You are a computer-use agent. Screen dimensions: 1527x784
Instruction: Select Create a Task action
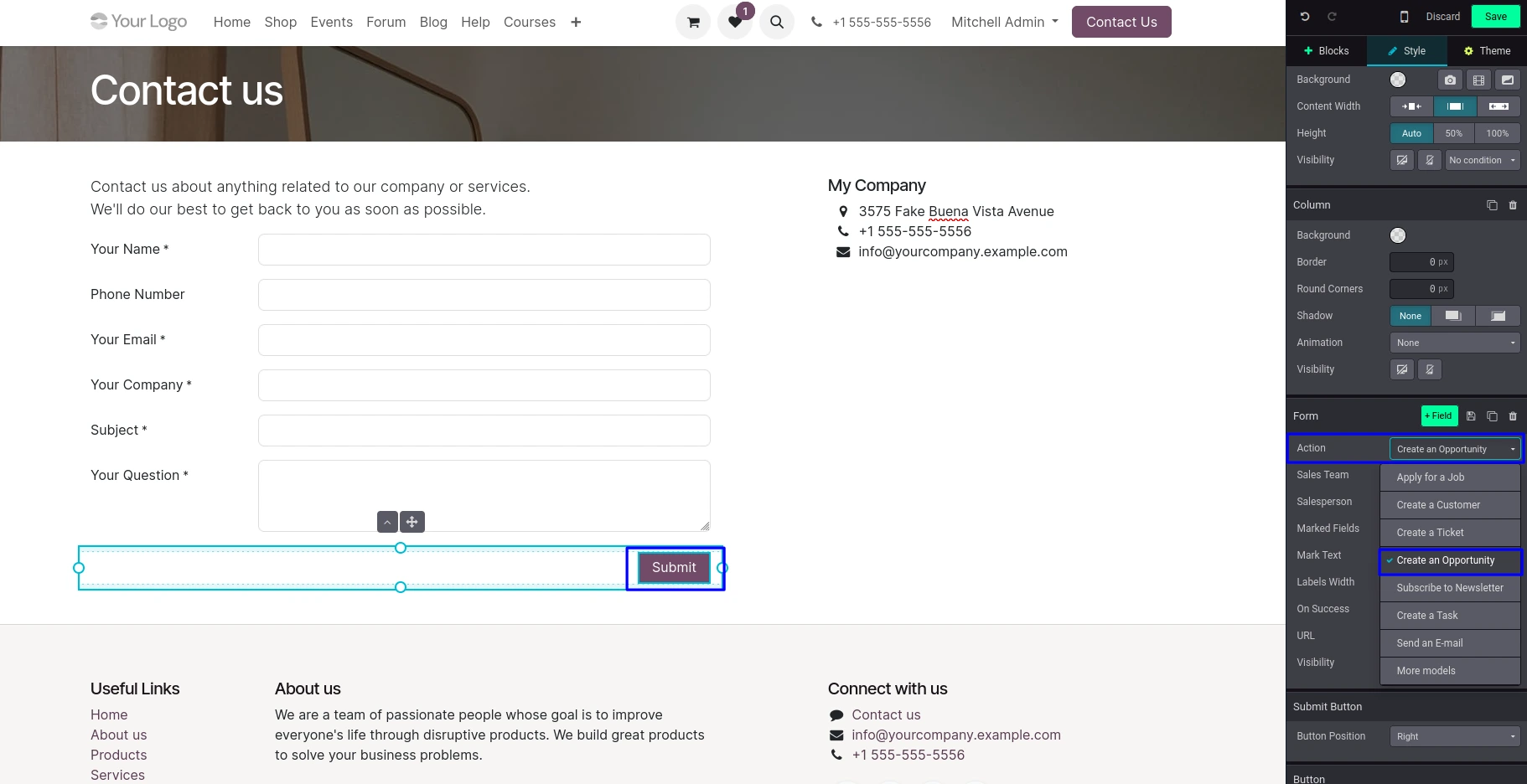click(1450, 616)
